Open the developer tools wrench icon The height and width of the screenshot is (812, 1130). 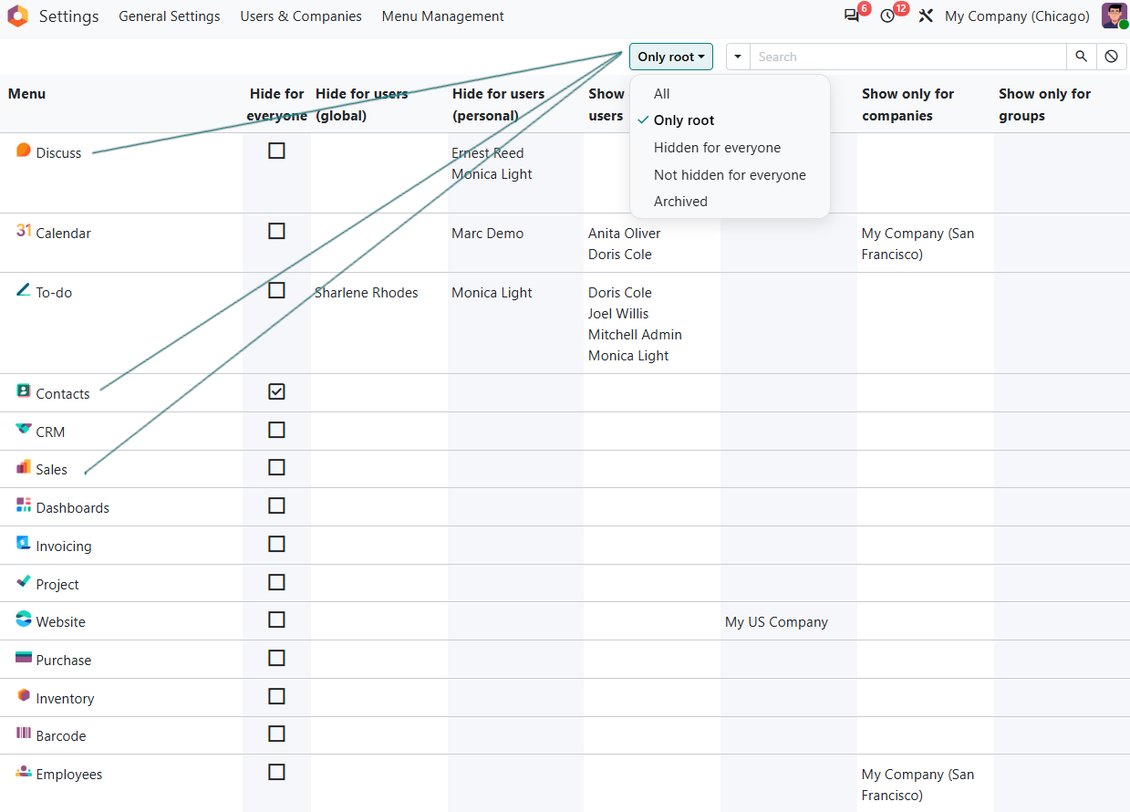pyautogui.click(x=926, y=16)
